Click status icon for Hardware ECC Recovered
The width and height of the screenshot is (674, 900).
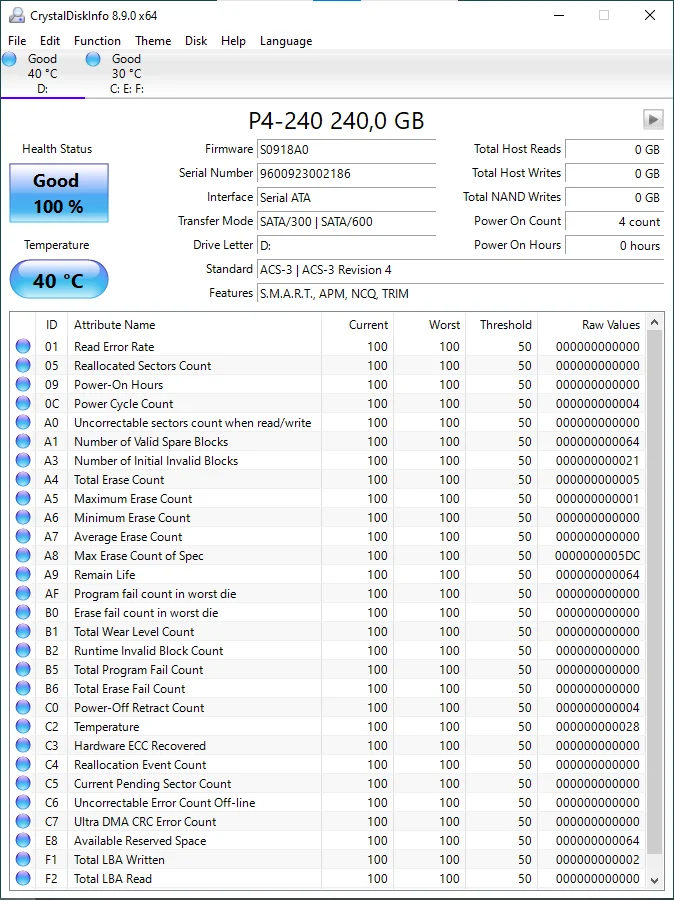coord(23,745)
